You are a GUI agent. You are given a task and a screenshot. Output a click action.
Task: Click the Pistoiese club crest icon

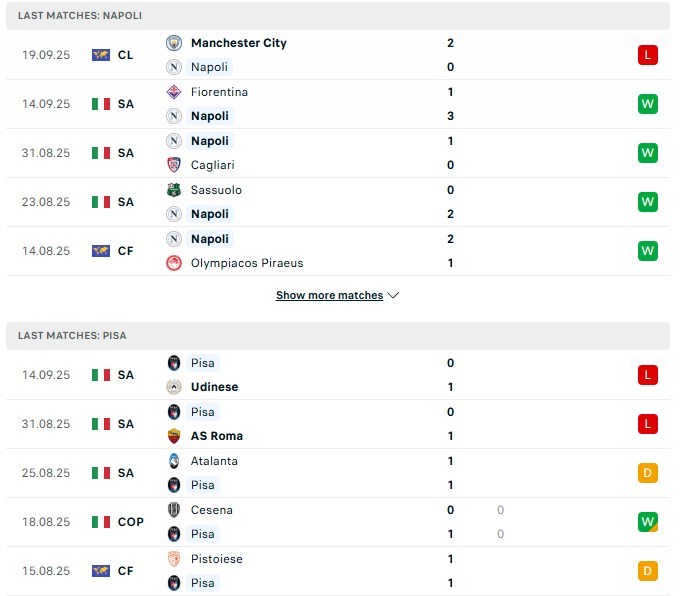(x=174, y=559)
